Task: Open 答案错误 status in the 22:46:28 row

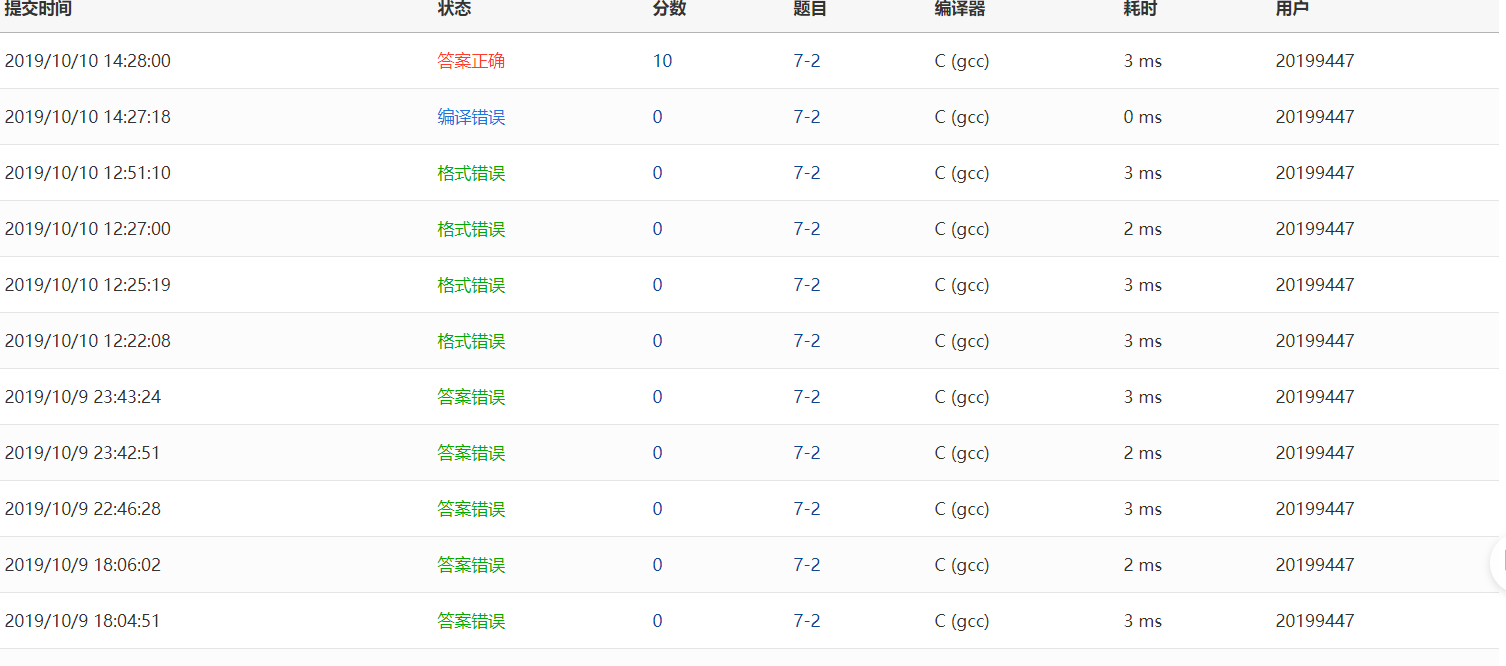Action: [471, 509]
